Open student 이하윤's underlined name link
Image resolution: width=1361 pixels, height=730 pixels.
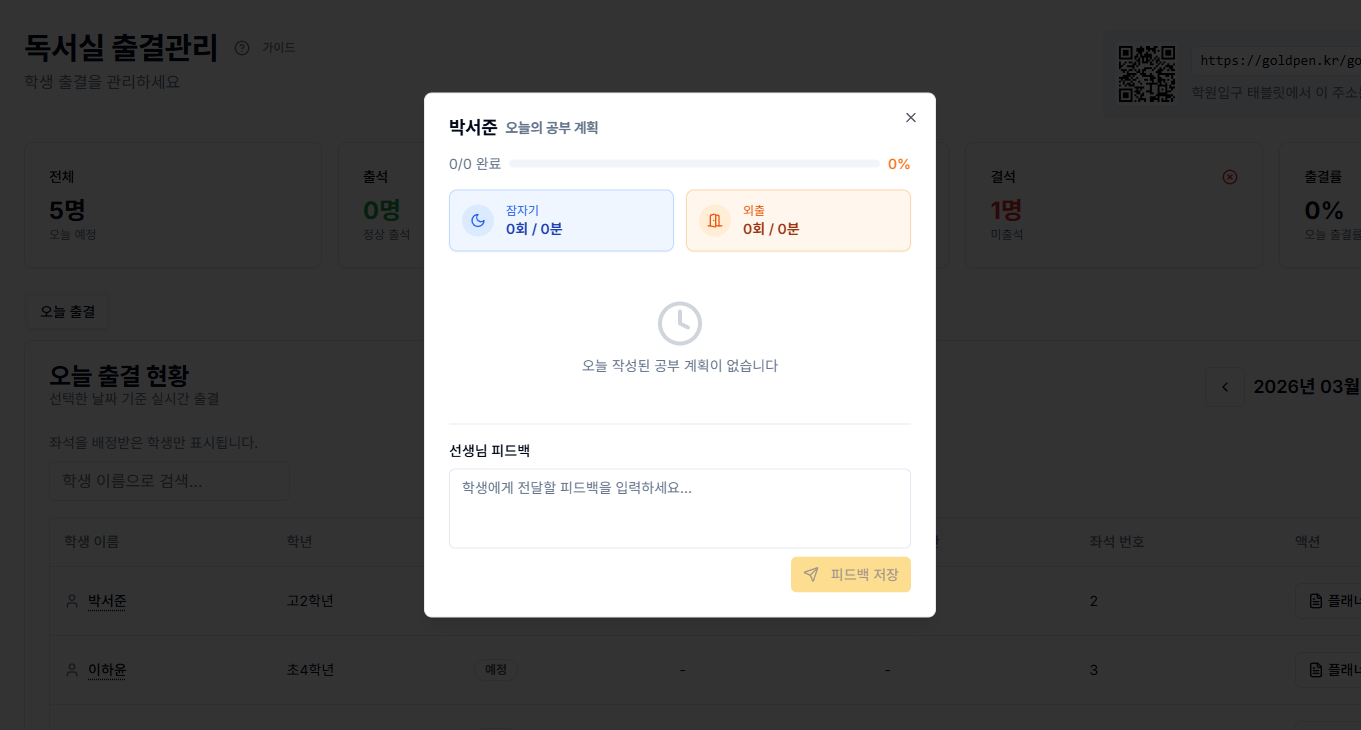(x=107, y=670)
